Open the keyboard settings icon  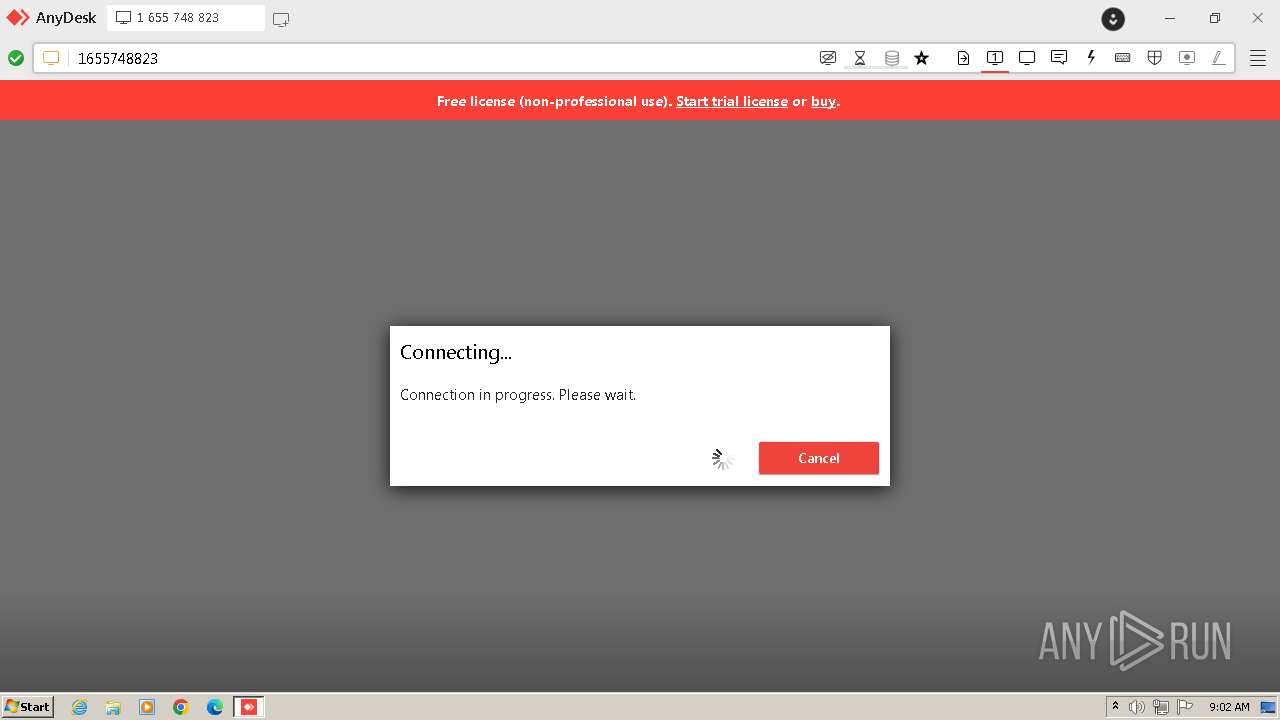pos(1123,58)
